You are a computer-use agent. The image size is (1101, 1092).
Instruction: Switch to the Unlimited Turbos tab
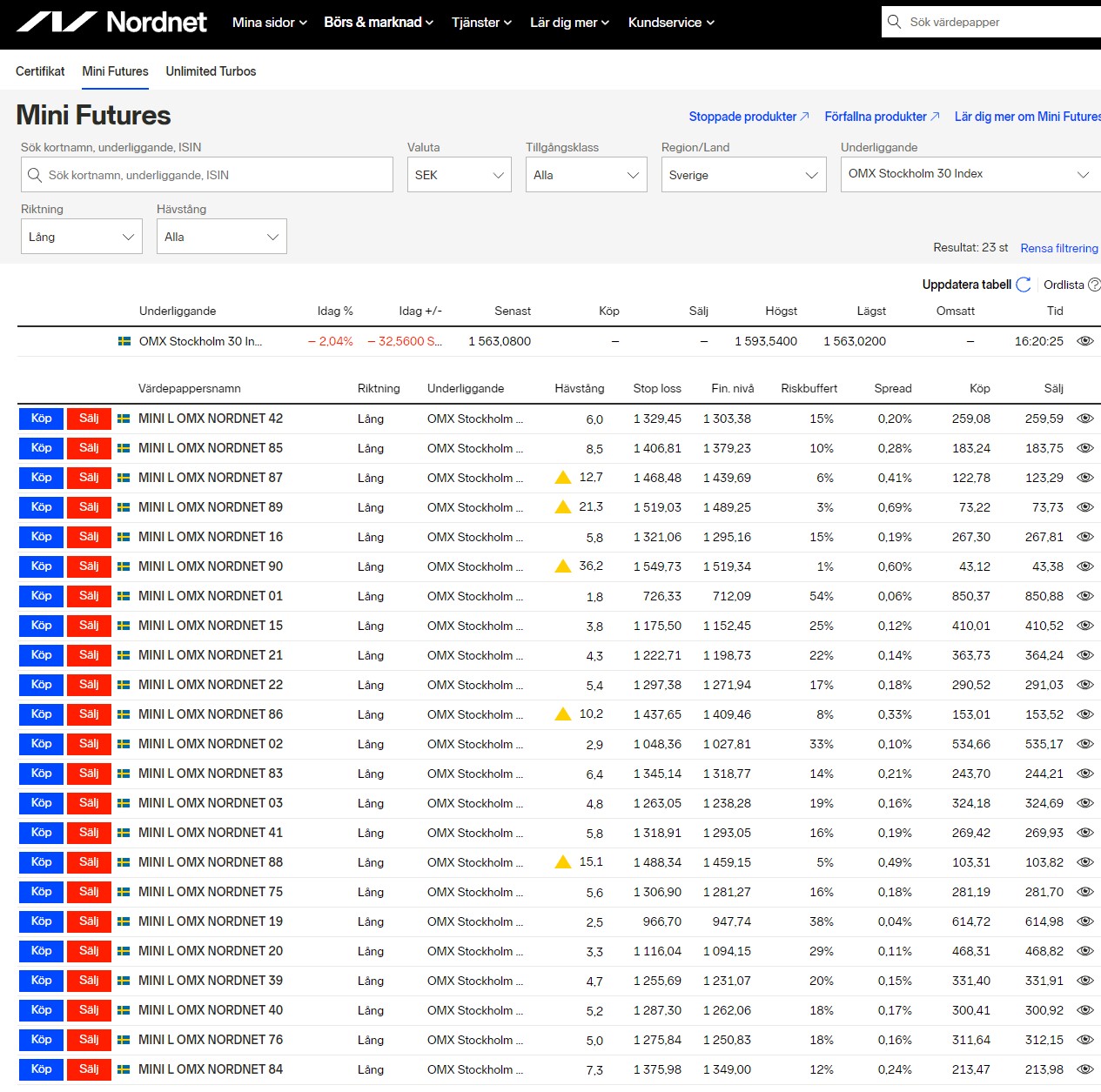pyautogui.click(x=211, y=71)
